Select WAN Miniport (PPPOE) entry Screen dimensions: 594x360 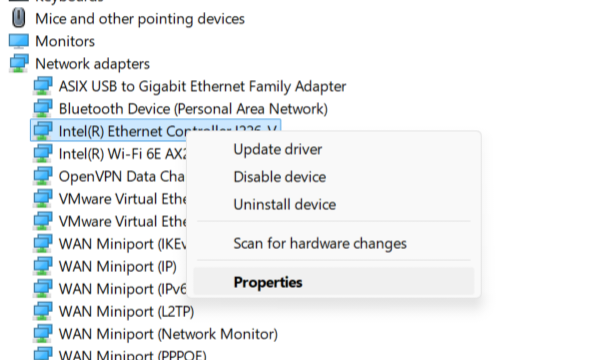click(133, 355)
